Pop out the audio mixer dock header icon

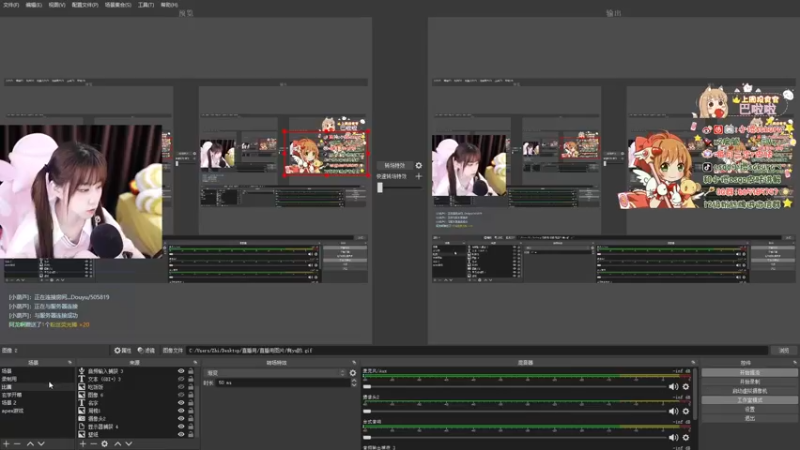[x=693, y=362]
